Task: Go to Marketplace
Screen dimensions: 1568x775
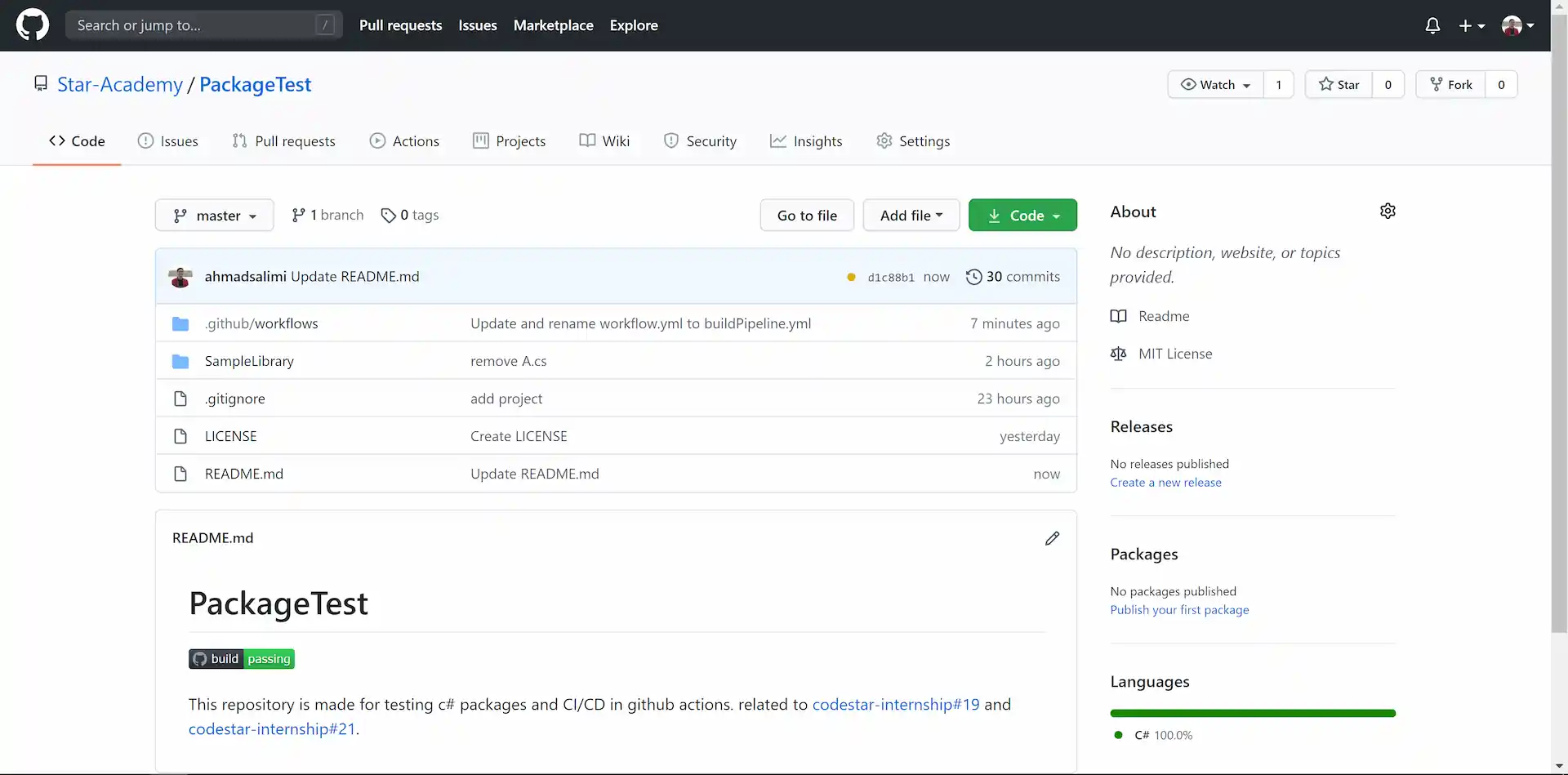Action: [554, 25]
